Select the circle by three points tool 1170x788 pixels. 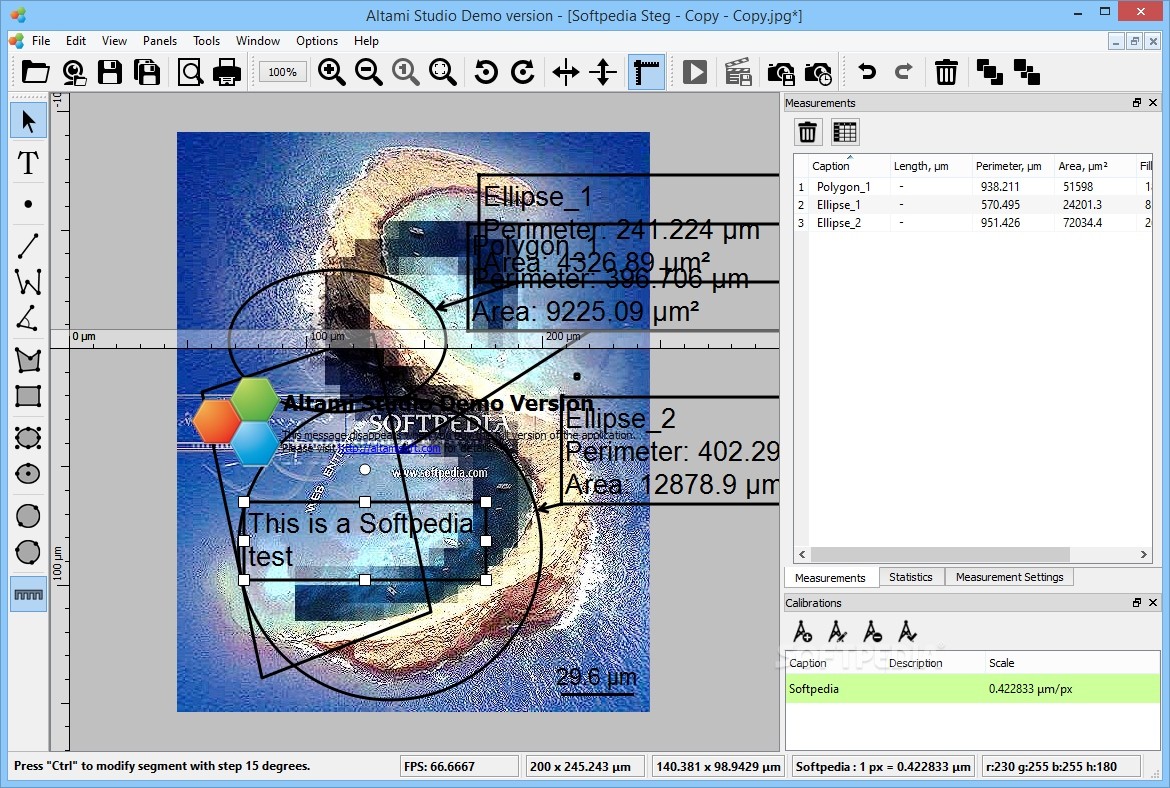(x=28, y=552)
